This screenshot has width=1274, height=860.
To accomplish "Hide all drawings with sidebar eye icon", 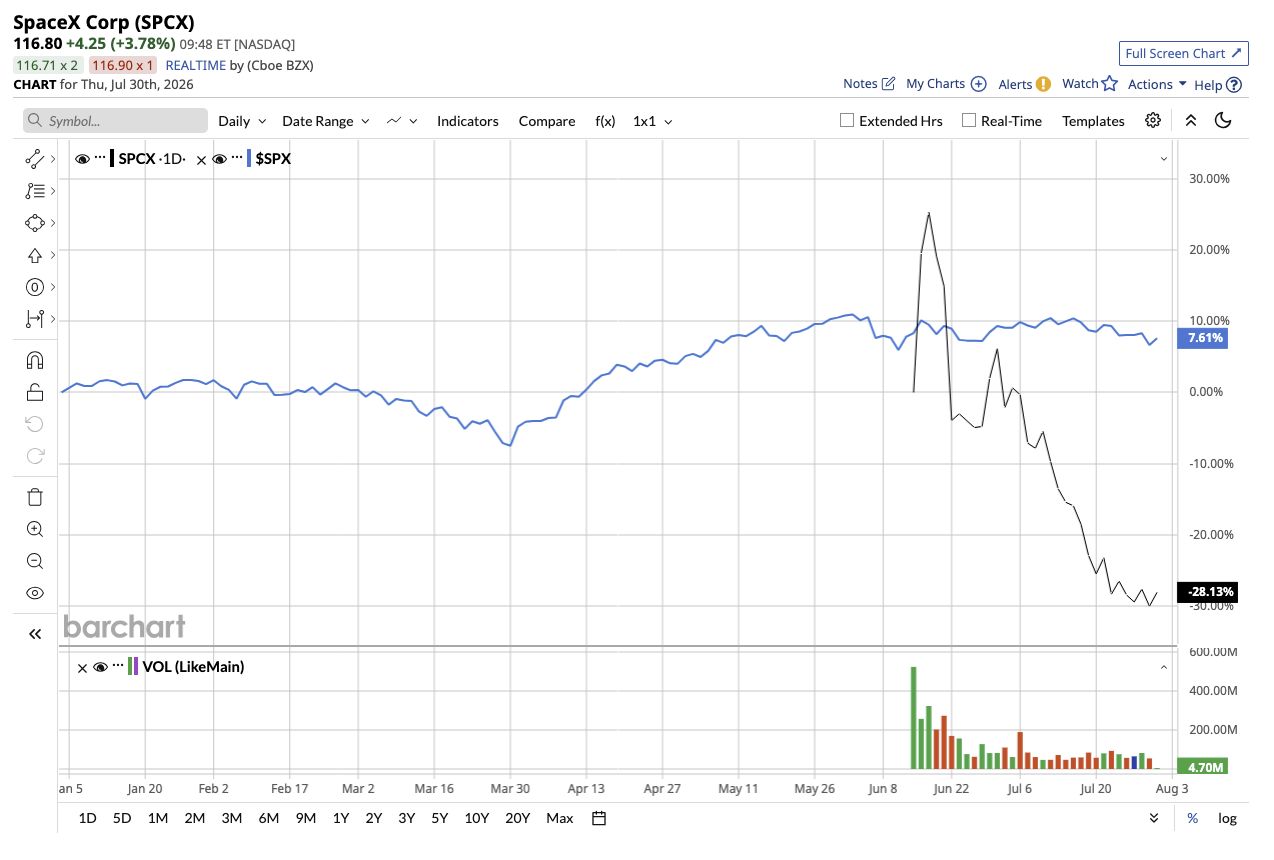I will 35,593.
